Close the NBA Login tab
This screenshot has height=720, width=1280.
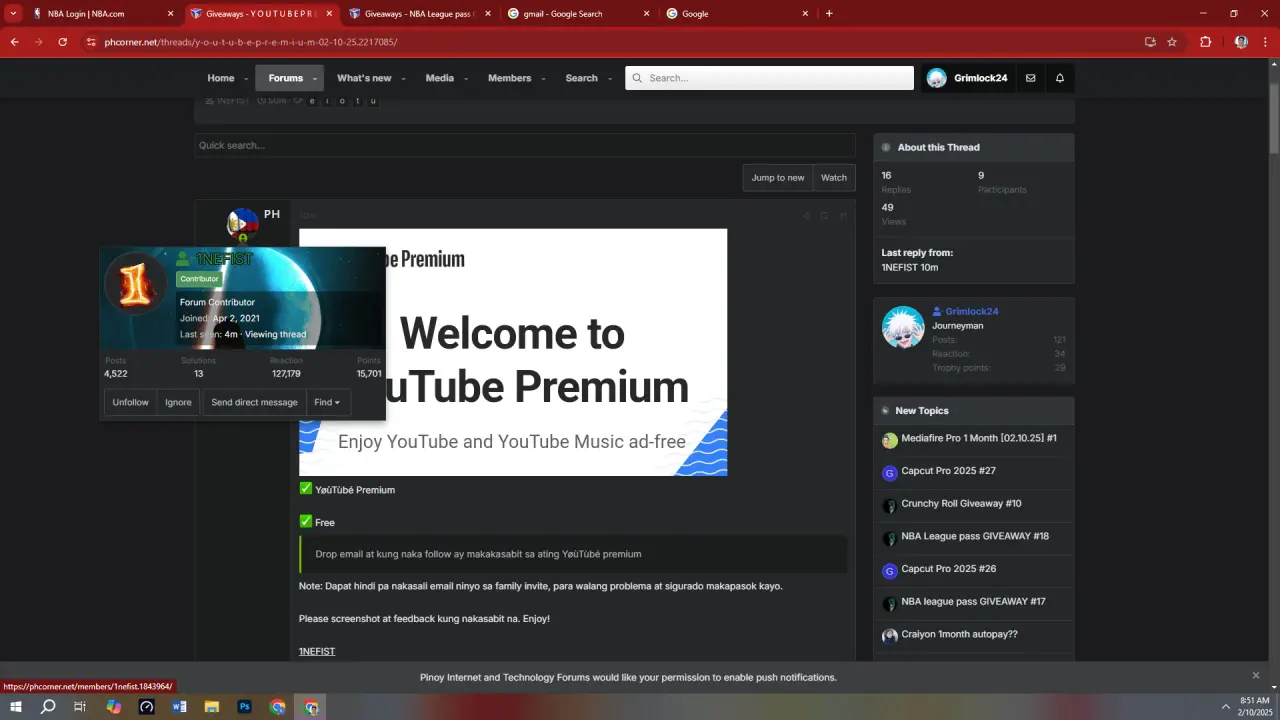(x=171, y=14)
